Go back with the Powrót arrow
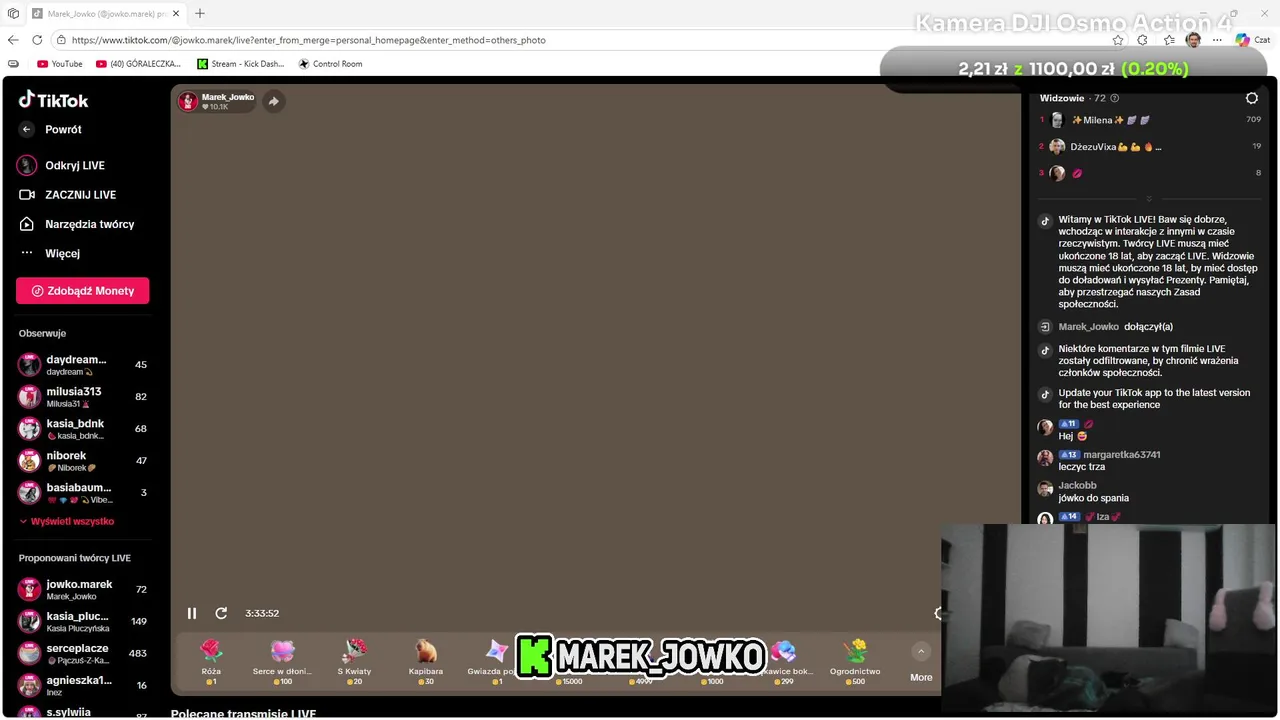The width and height of the screenshot is (1280, 720). click(x=27, y=129)
